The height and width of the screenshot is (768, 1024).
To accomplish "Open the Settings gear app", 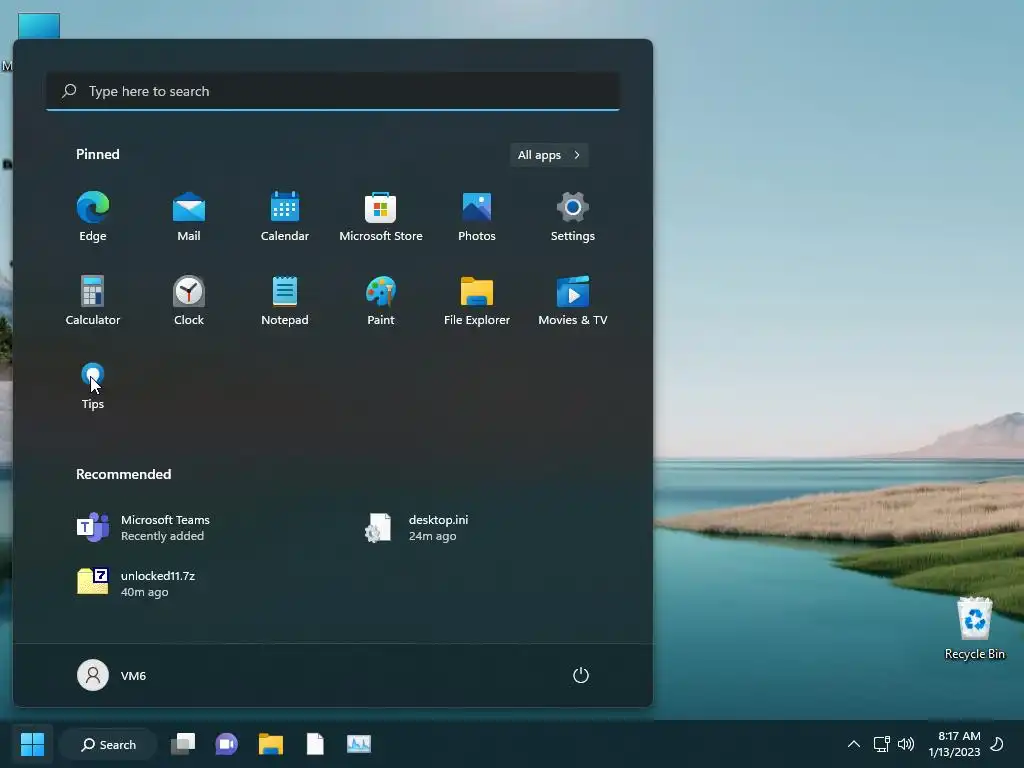I will 573,217.
